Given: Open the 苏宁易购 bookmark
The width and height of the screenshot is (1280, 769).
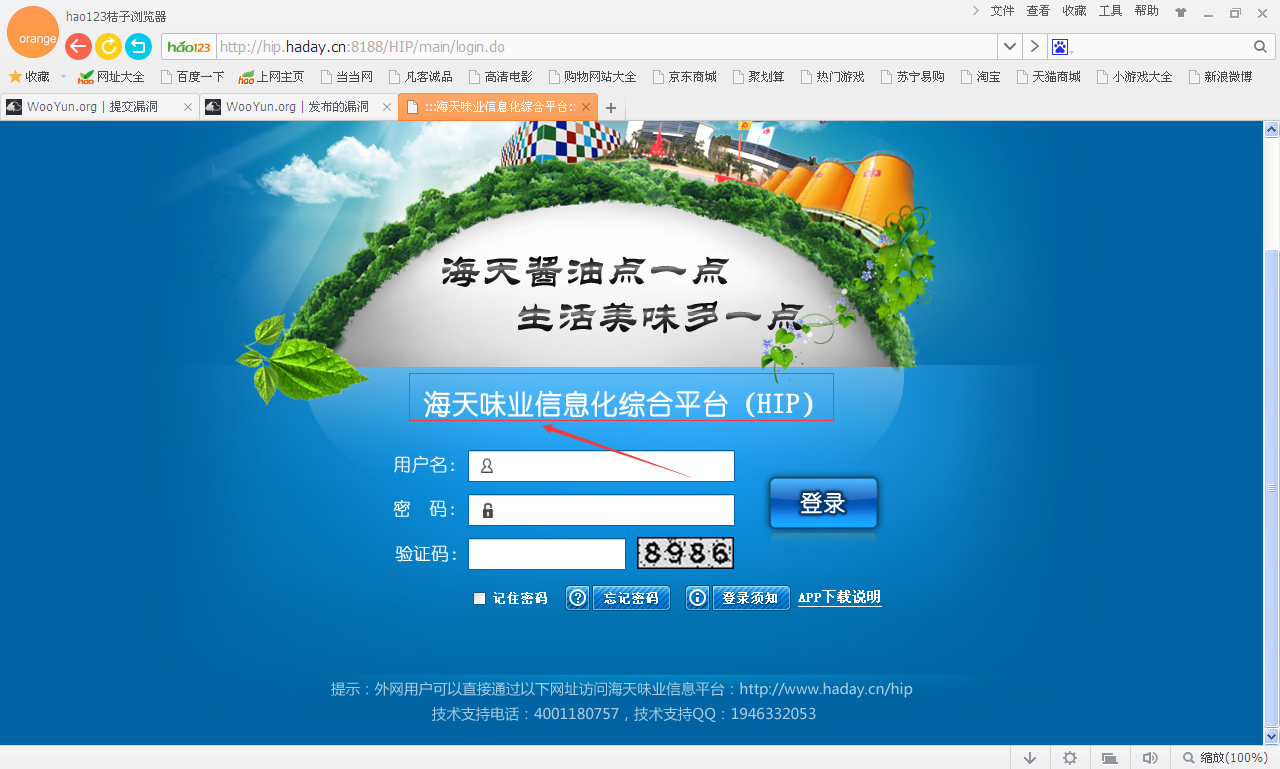Looking at the screenshot, I should pyautogui.click(x=912, y=77).
